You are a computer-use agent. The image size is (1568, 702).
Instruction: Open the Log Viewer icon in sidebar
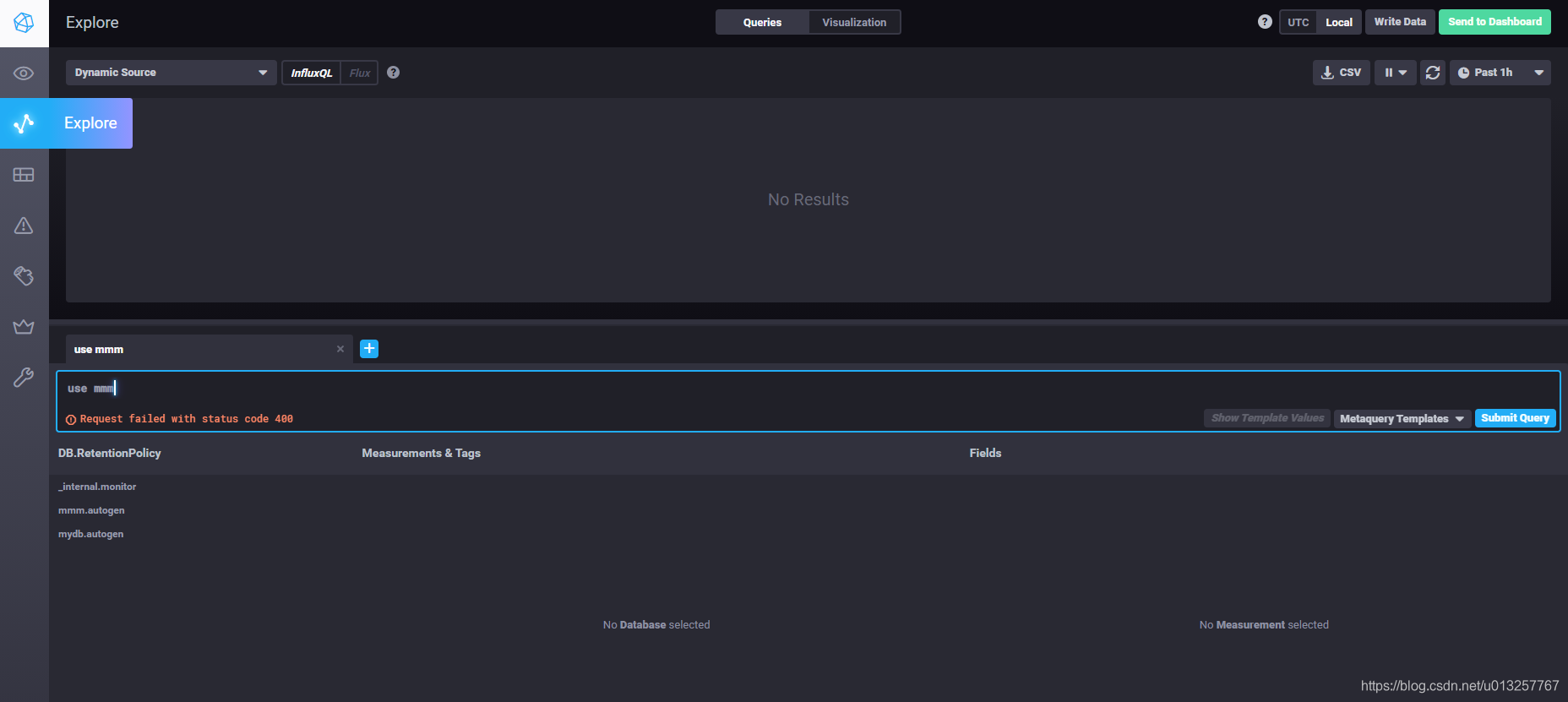click(x=24, y=275)
